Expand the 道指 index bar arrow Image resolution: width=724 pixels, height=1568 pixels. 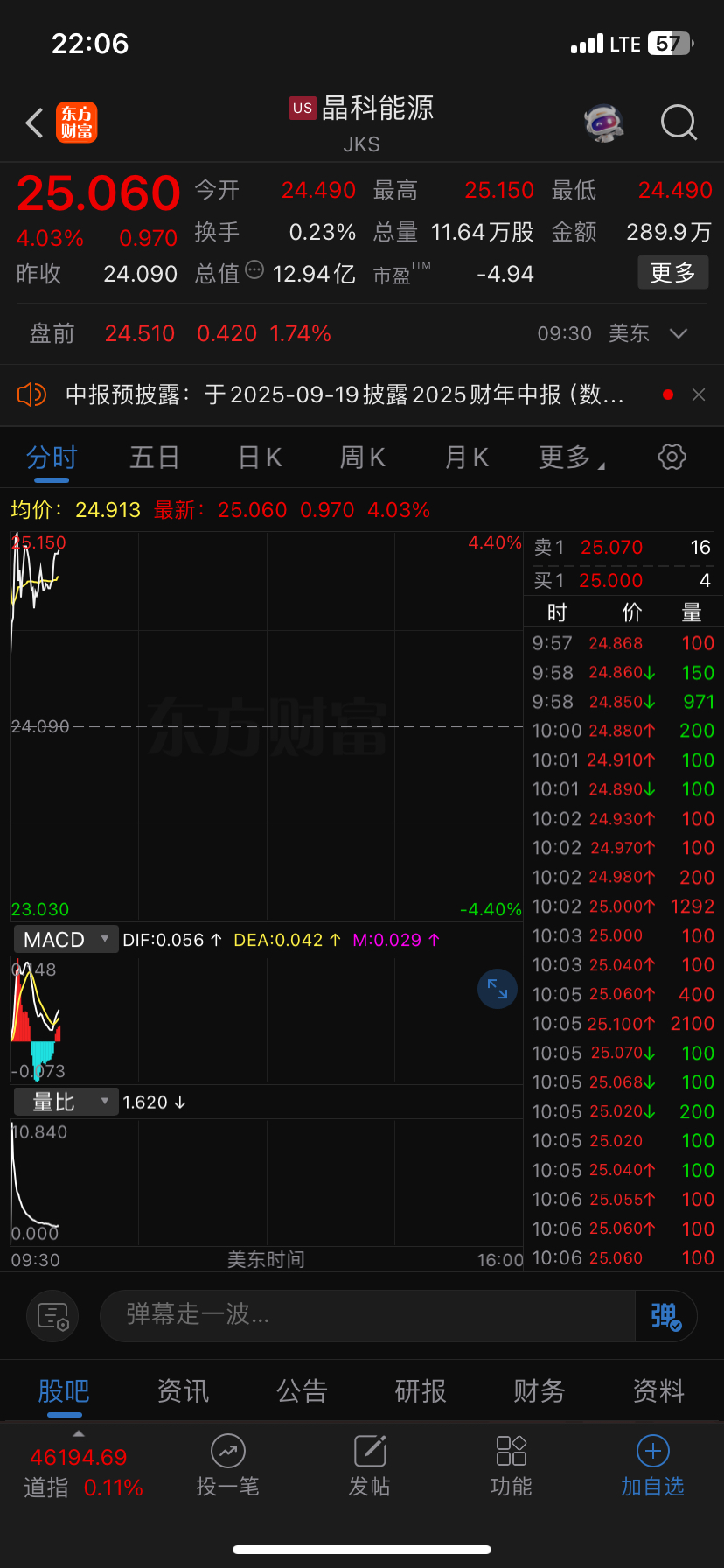tap(79, 1433)
